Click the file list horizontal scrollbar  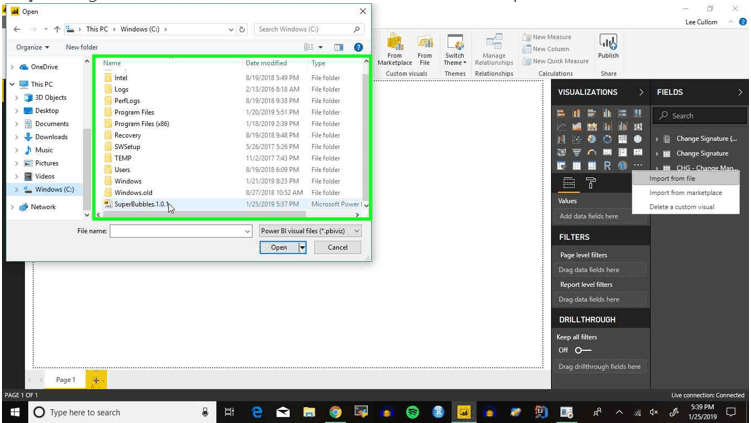pos(204,215)
